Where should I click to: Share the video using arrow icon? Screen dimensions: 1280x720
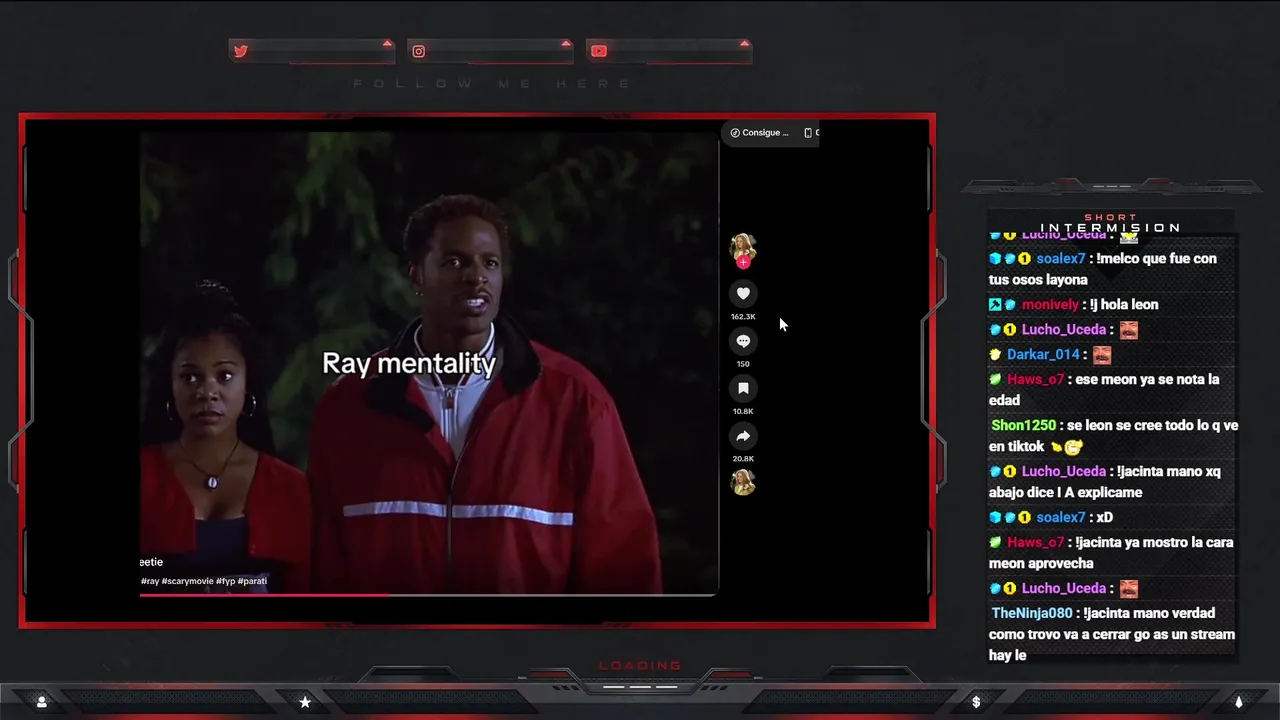tap(743, 436)
